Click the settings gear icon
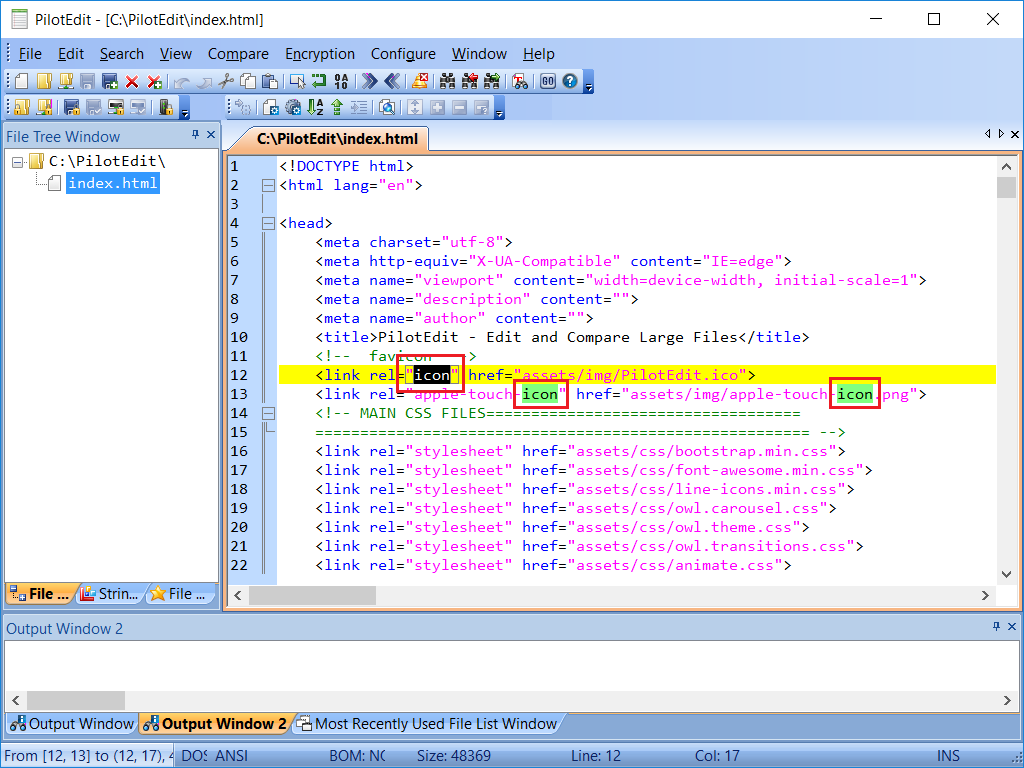 click(x=293, y=107)
